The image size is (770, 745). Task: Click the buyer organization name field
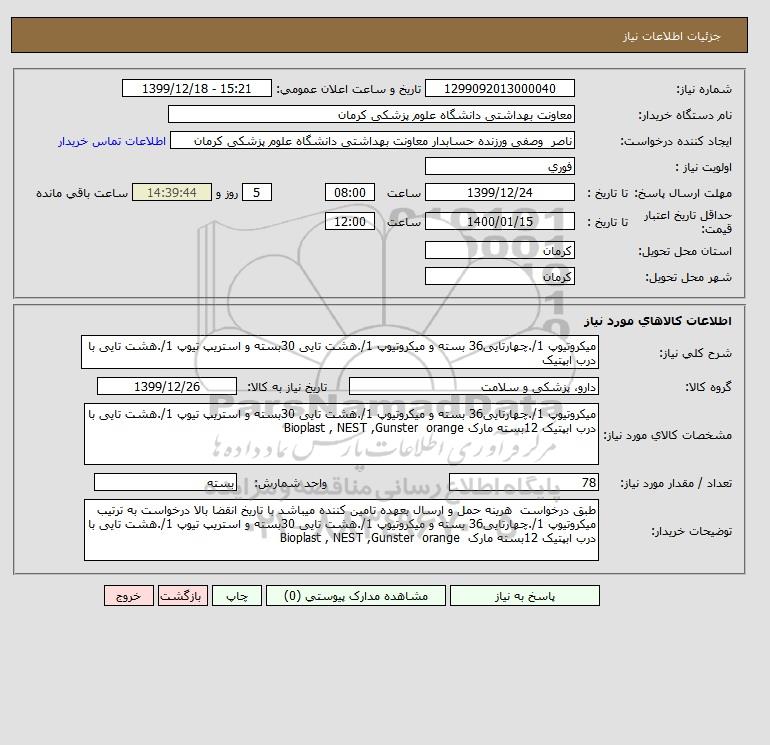click(371, 114)
